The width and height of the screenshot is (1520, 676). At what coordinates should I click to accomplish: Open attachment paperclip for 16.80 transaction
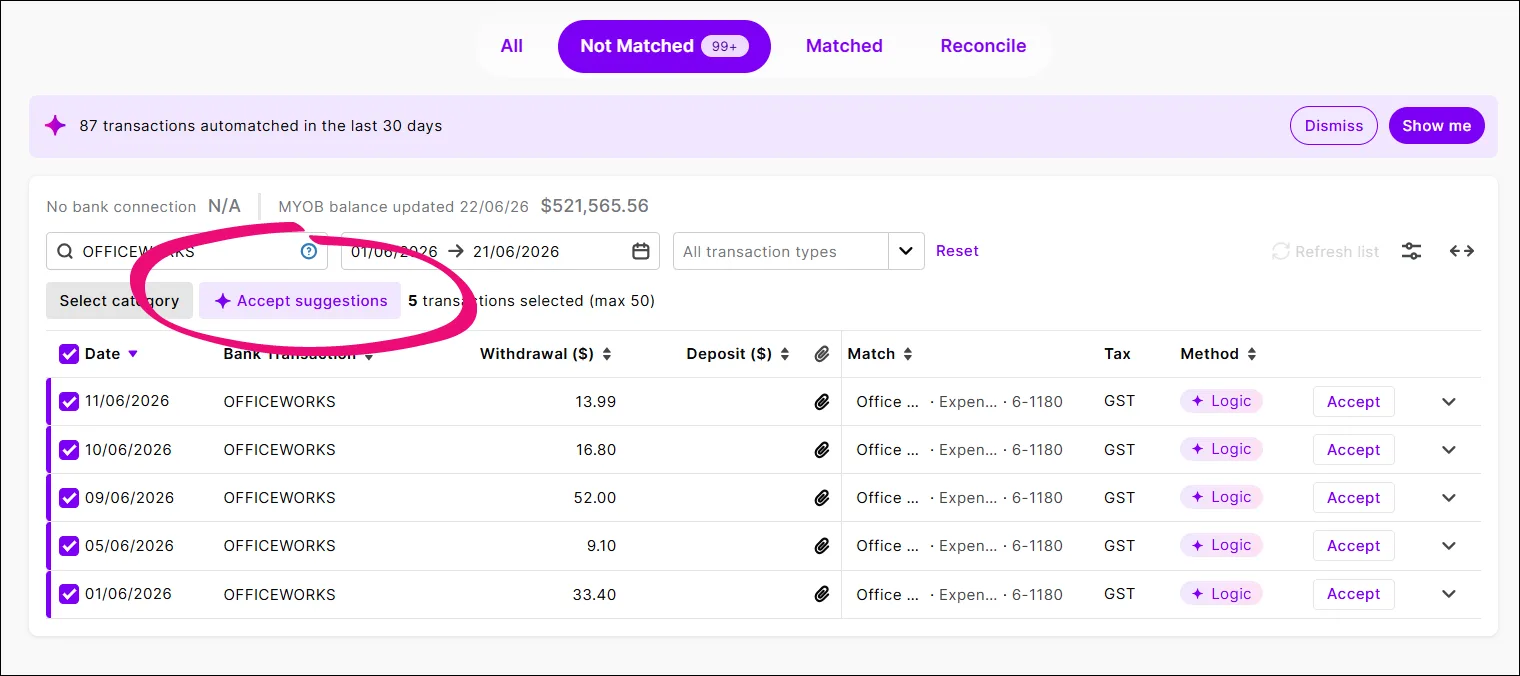[x=822, y=450]
